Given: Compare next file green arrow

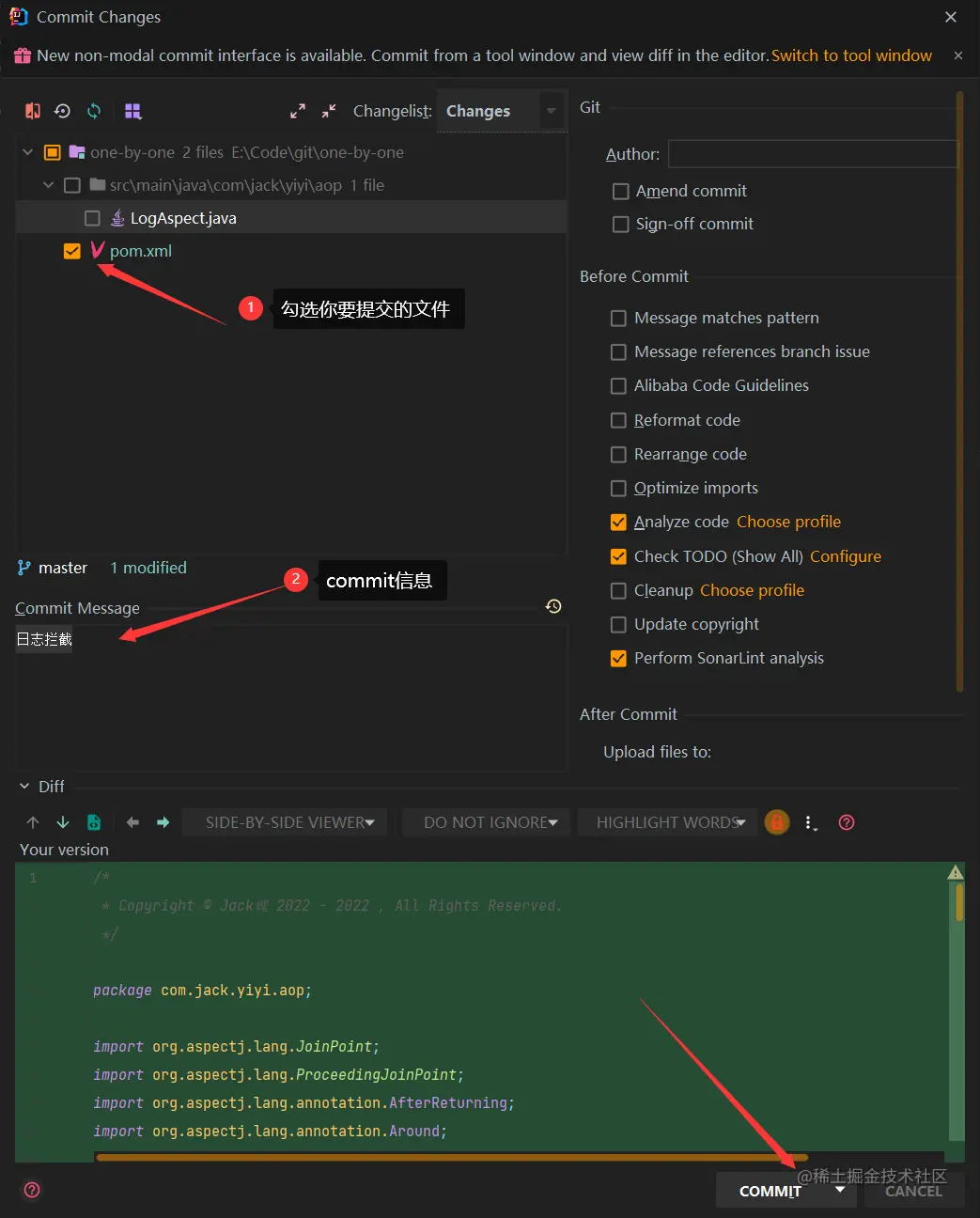Looking at the screenshot, I should pos(163,822).
